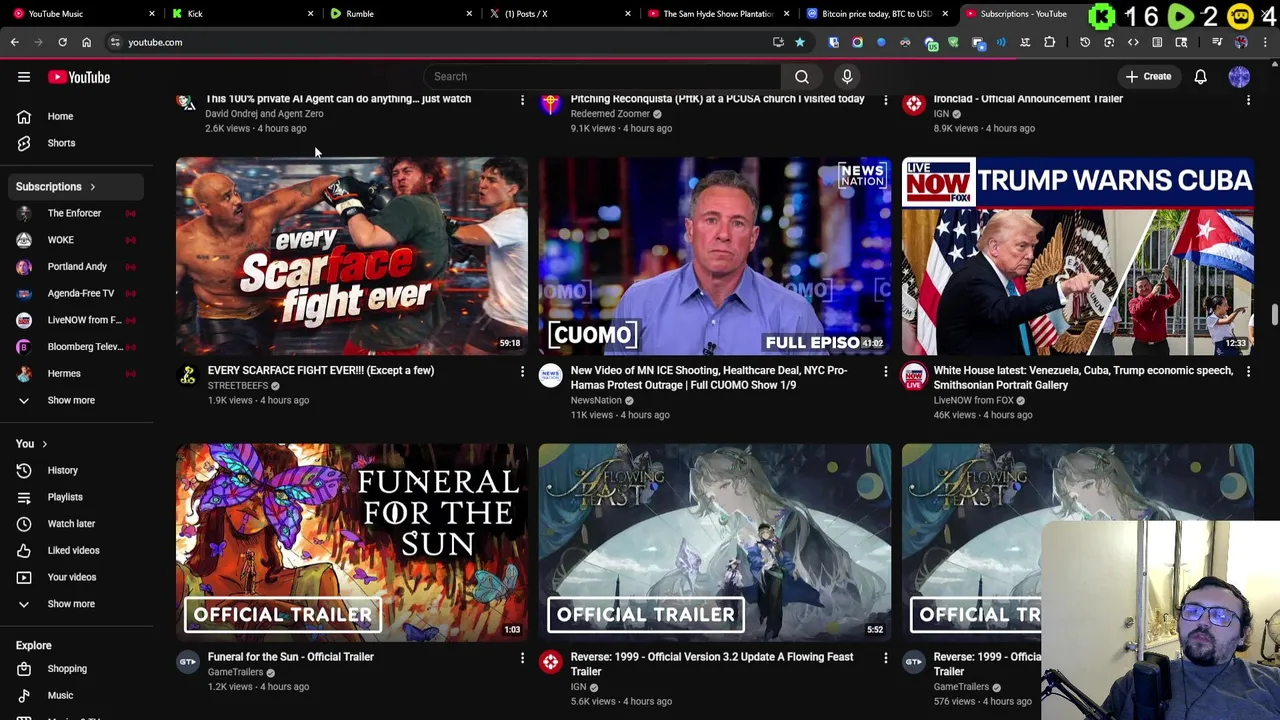Image resolution: width=1280 pixels, height=720 pixels.
Task: Open options for Ironclad Announcement Trailer
Action: coord(1248,100)
